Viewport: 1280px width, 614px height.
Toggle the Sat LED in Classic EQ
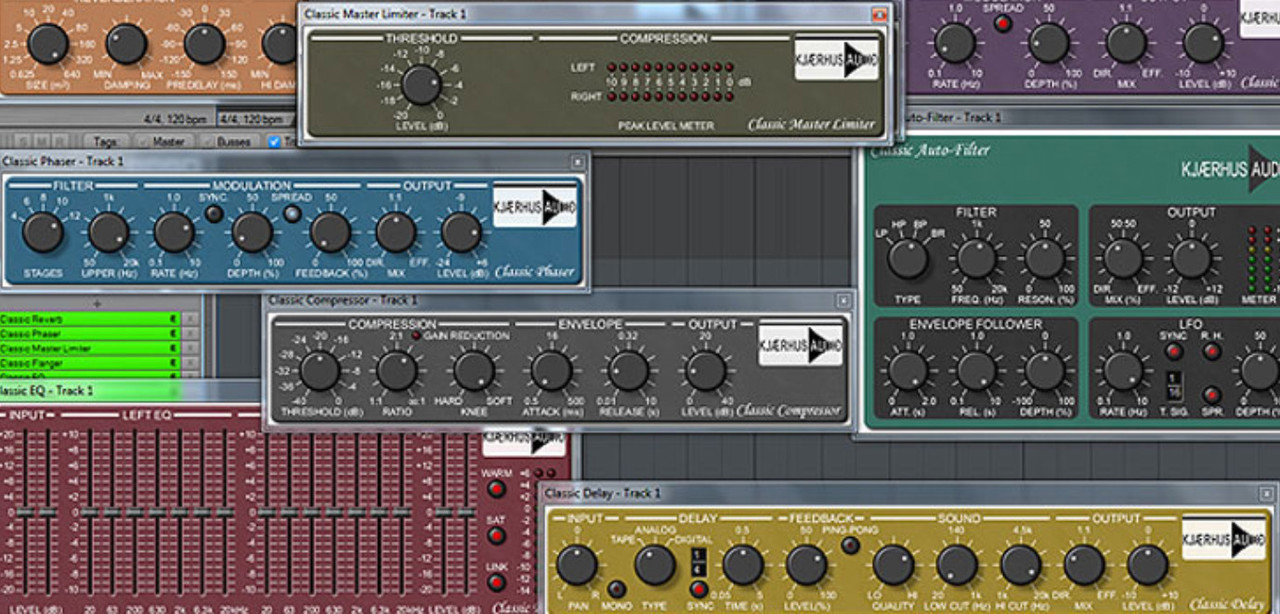coord(496,536)
